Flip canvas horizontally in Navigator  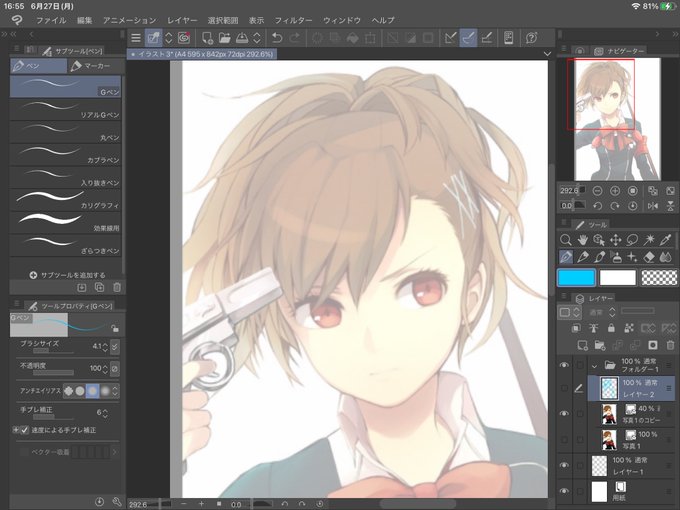653,206
